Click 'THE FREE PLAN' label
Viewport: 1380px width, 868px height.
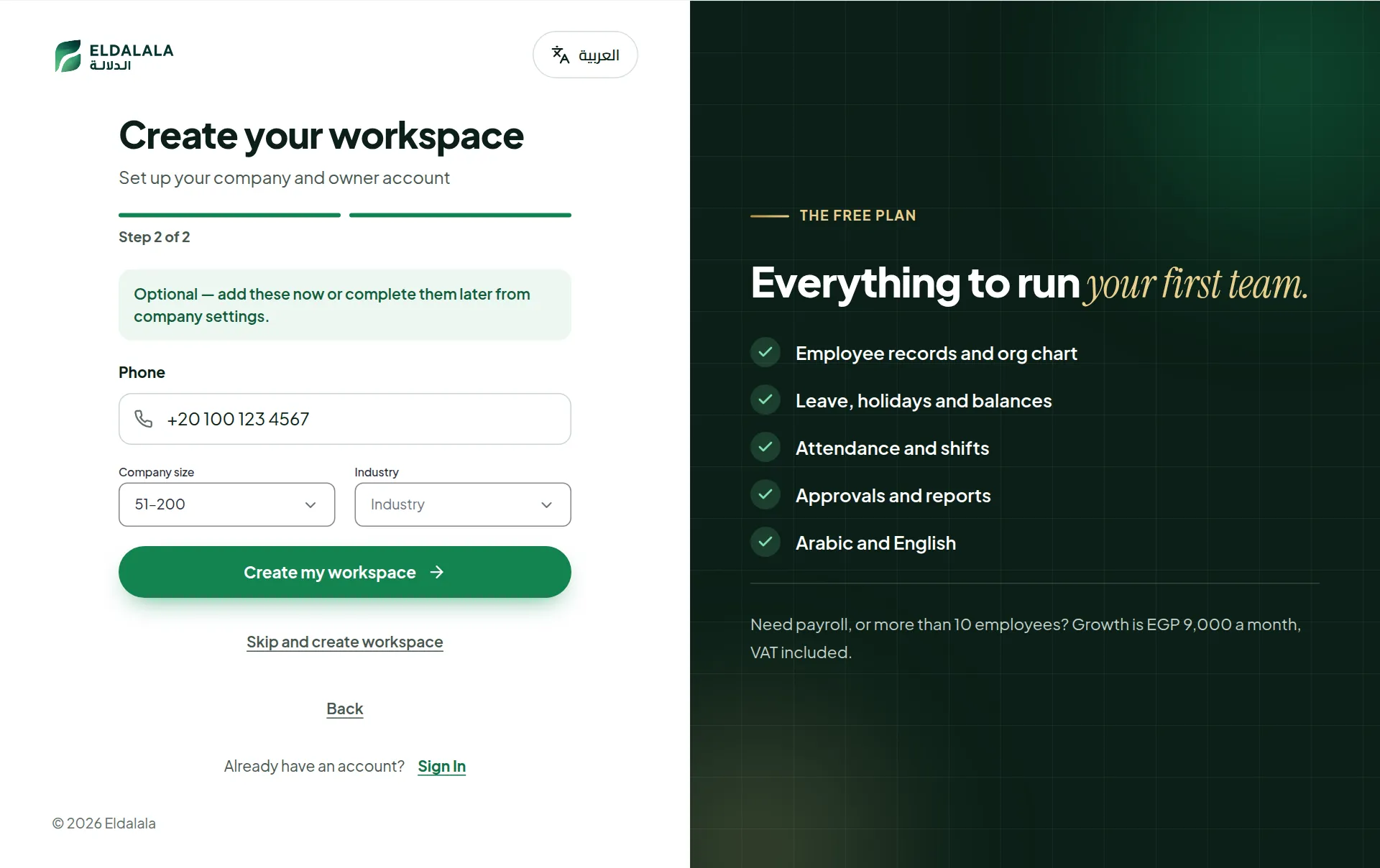[857, 216]
